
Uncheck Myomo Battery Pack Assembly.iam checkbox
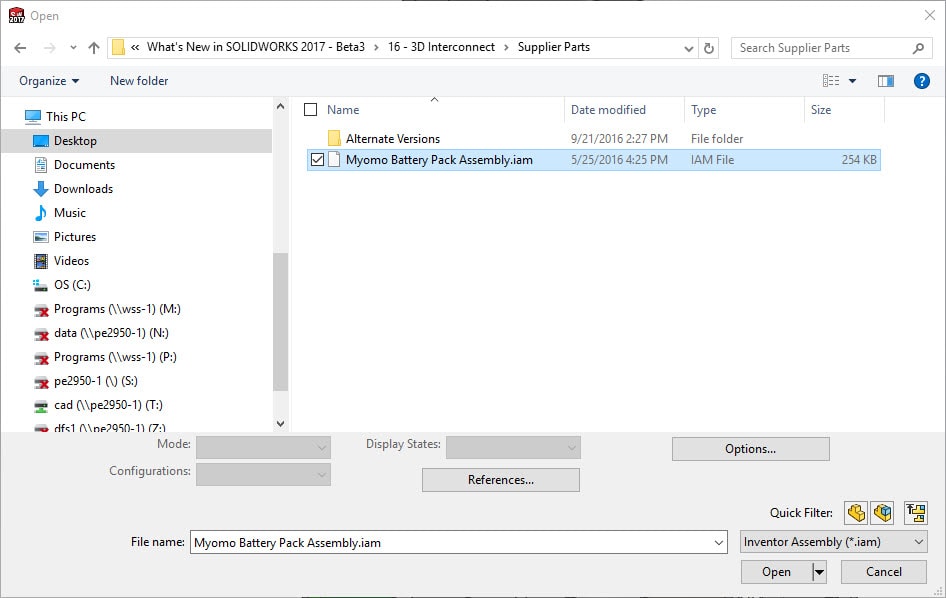(317, 160)
